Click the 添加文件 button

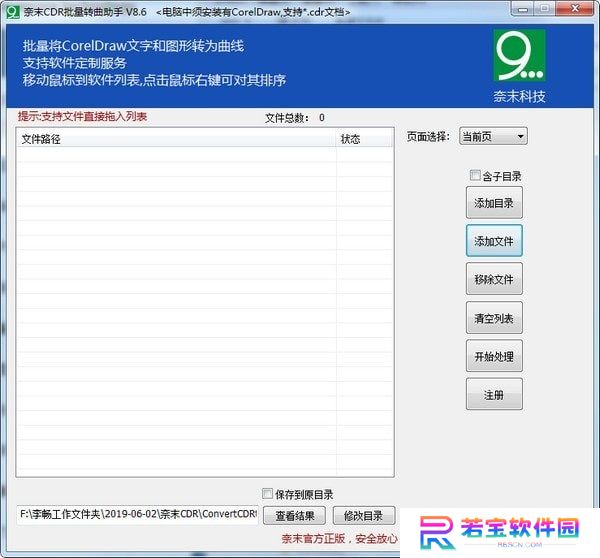coord(494,241)
